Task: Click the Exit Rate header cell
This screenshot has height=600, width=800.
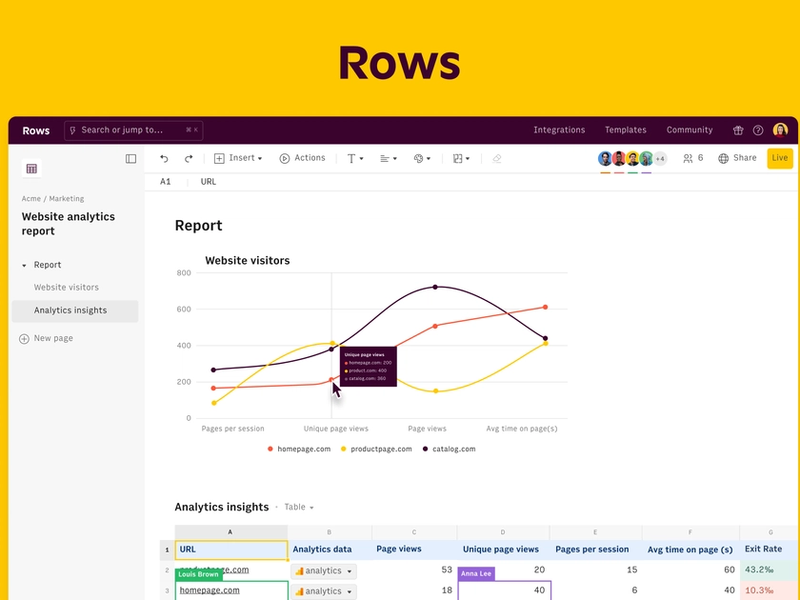Action: coord(769,549)
